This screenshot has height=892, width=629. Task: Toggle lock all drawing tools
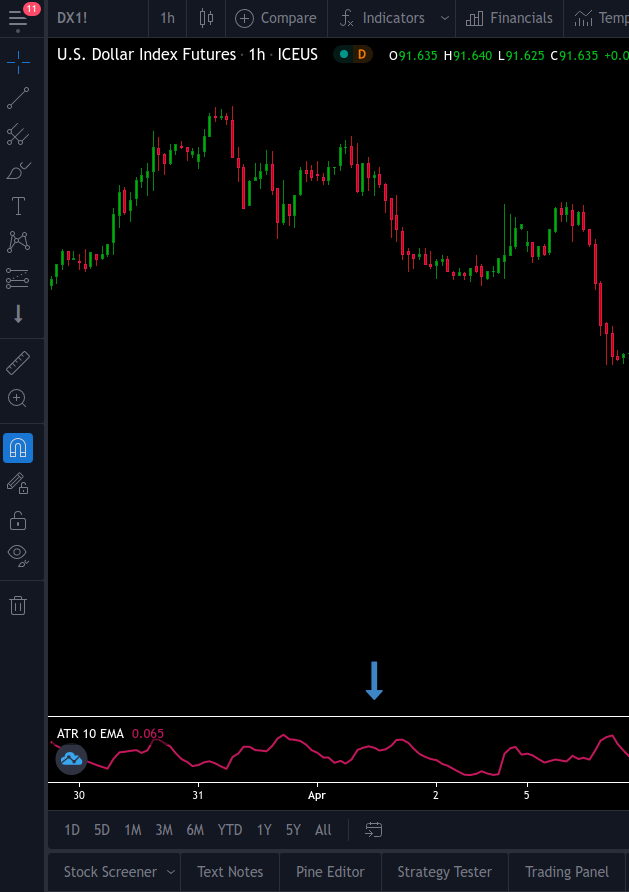18,520
